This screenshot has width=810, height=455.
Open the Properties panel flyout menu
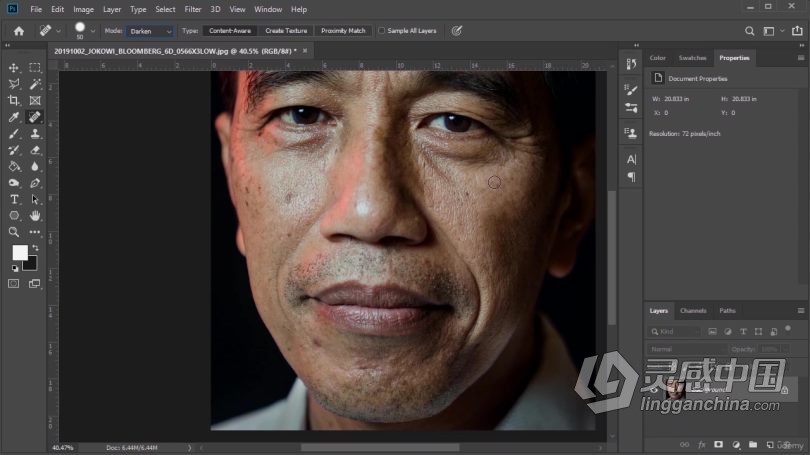(x=801, y=58)
